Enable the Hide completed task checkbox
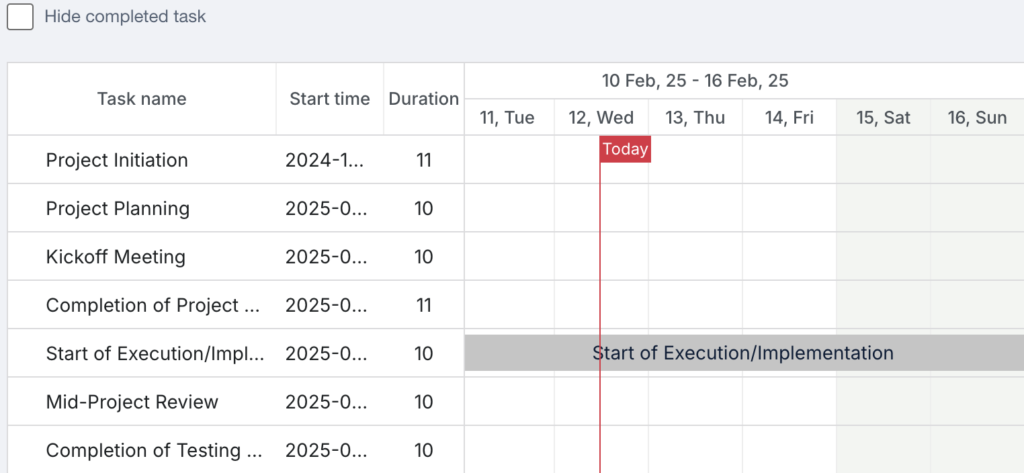The image size is (1024, 473). click(20, 16)
